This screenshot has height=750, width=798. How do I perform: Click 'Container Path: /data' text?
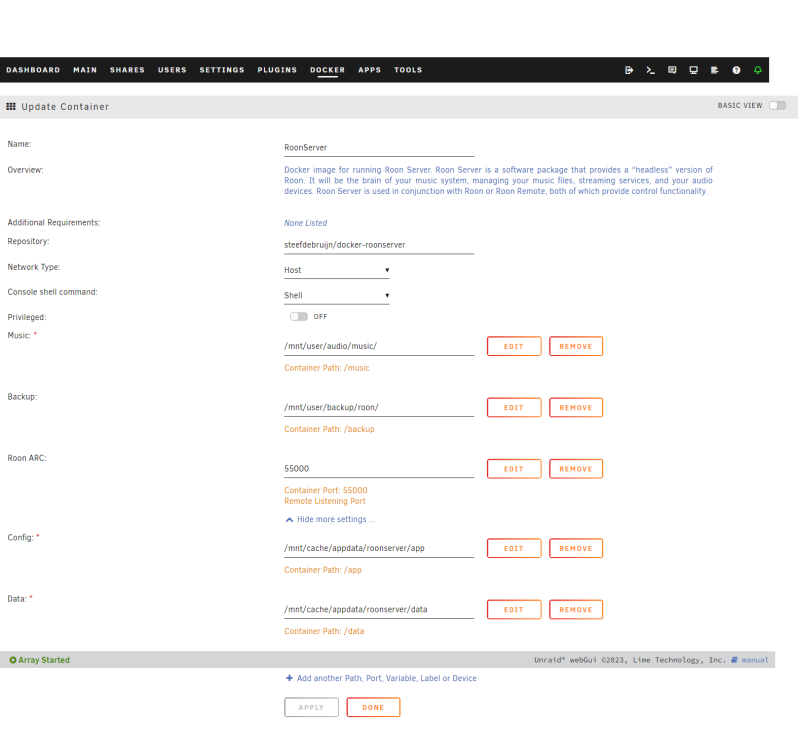pos(324,631)
